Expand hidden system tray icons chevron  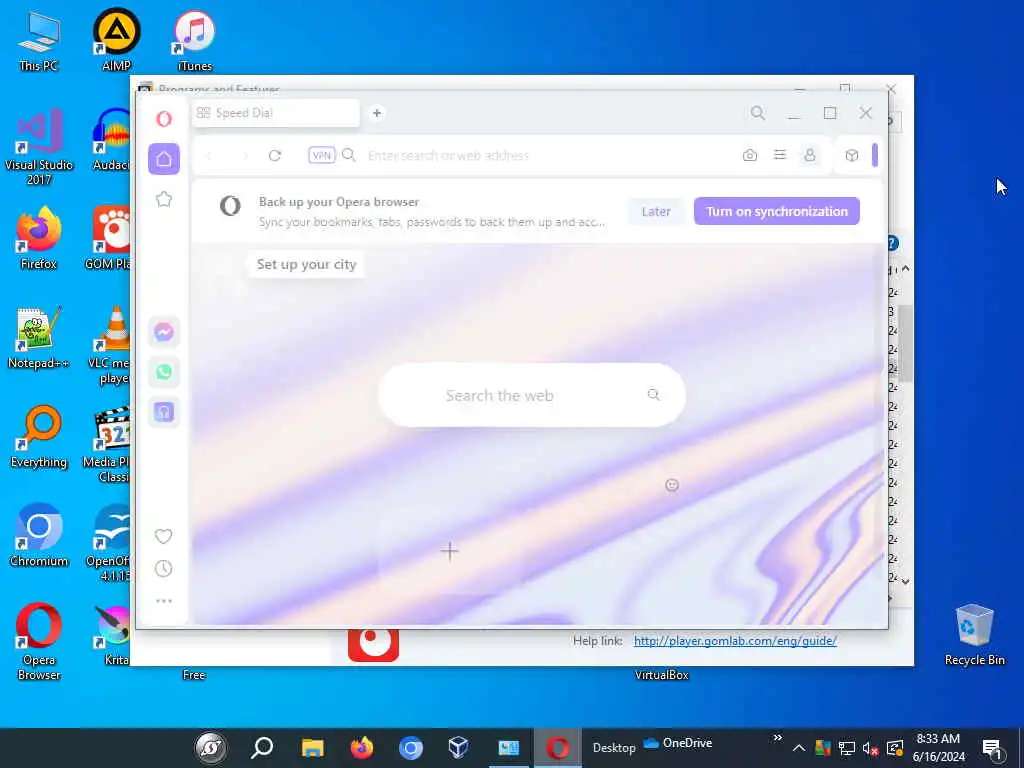point(799,748)
